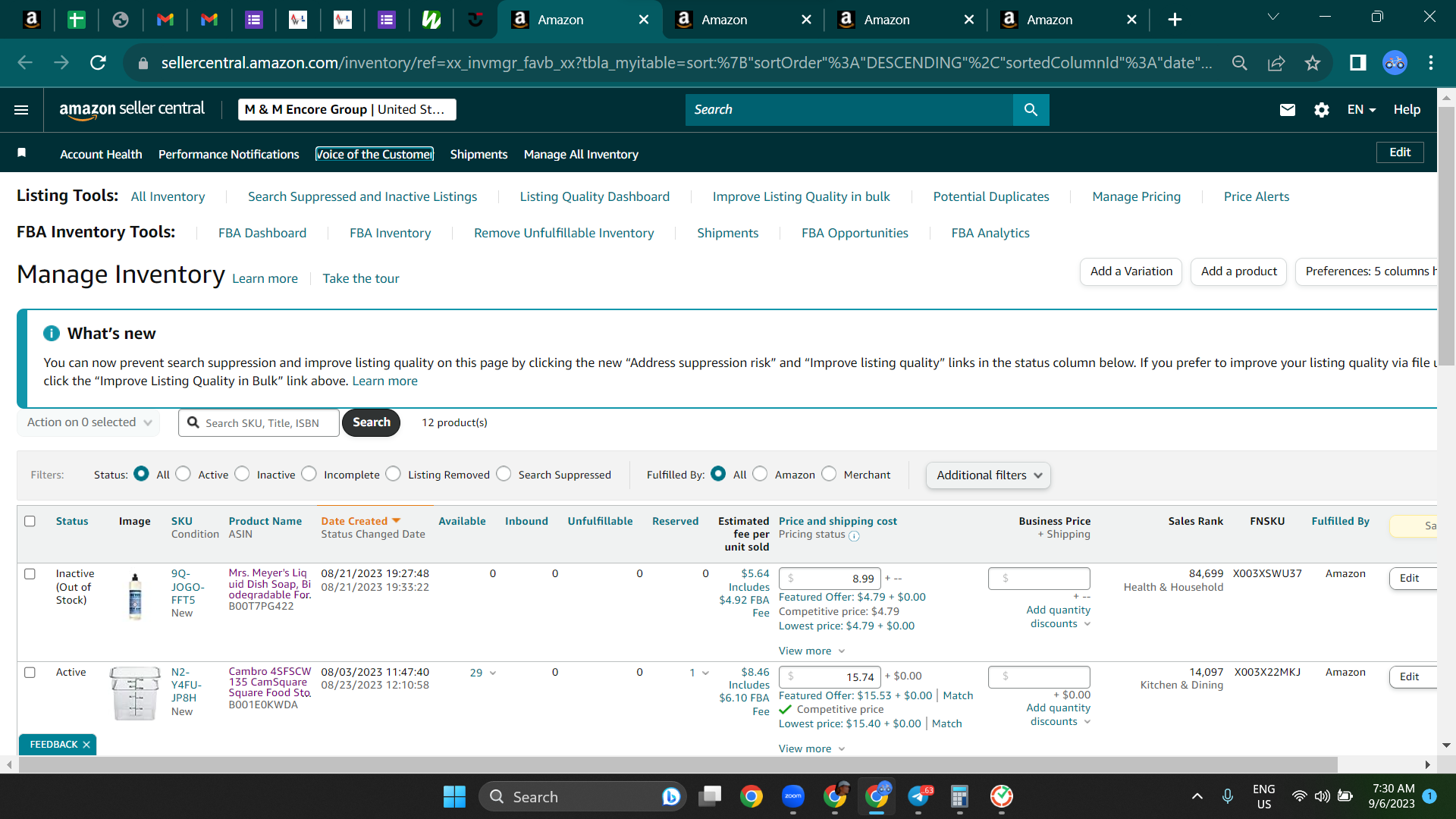Open Chrome three-dot menu
The width and height of the screenshot is (1456, 819).
(1431, 63)
